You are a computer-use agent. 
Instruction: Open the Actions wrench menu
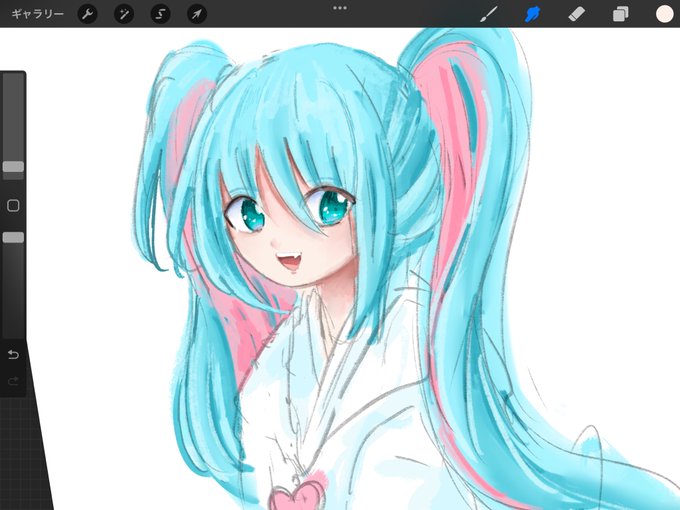pyautogui.click(x=87, y=14)
